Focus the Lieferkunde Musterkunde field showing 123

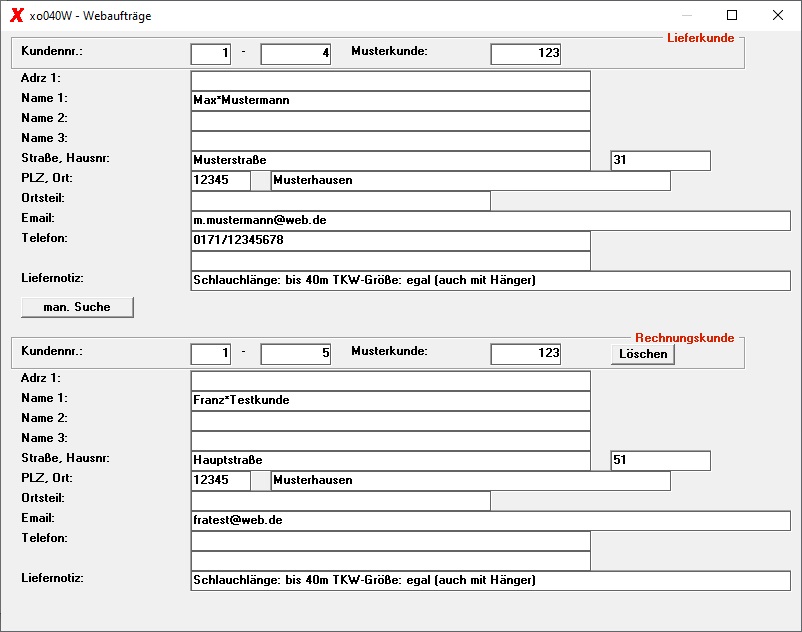coord(526,54)
